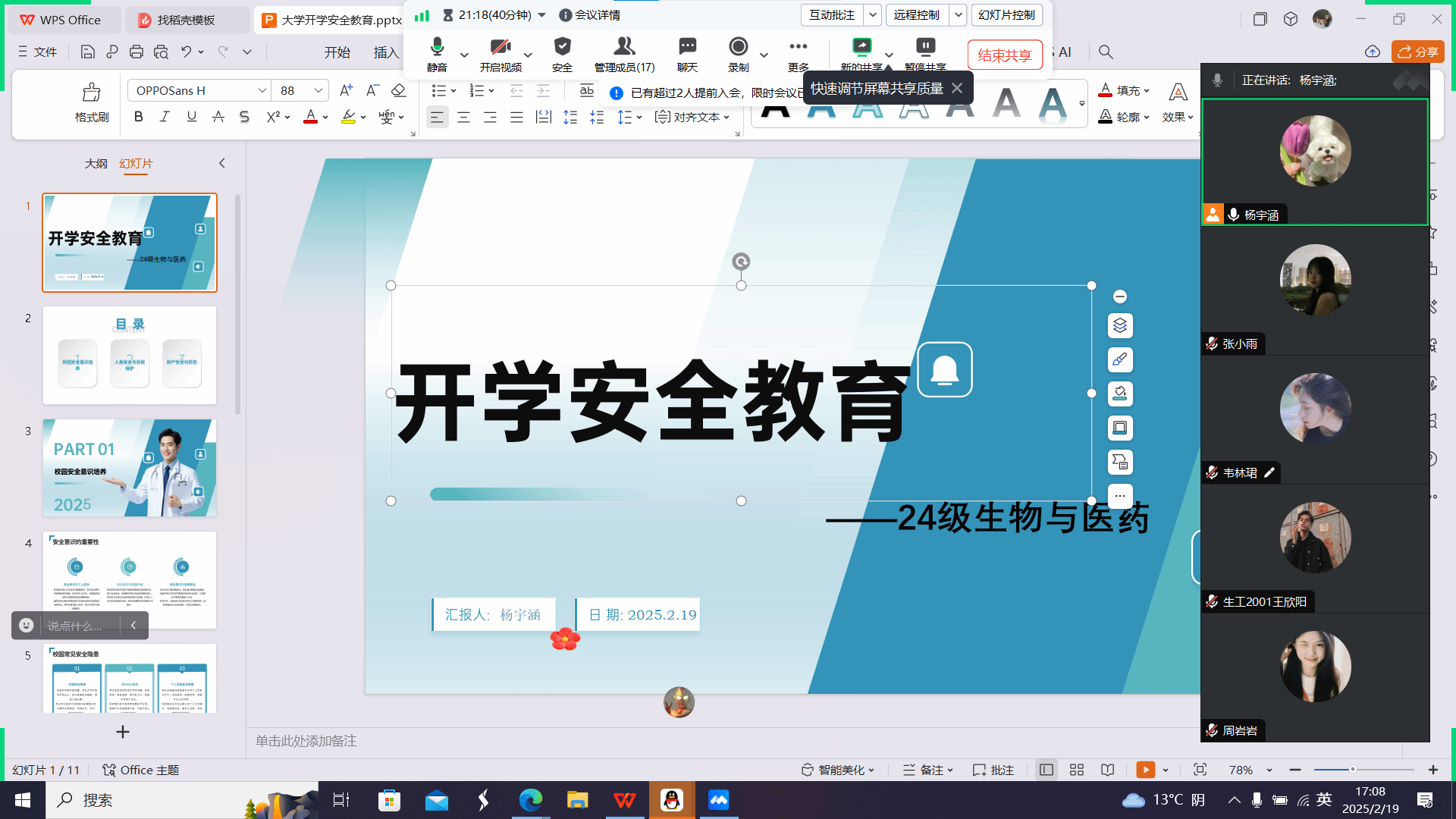Start slideshow from status bar play icon

pyautogui.click(x=1145, y=770)
